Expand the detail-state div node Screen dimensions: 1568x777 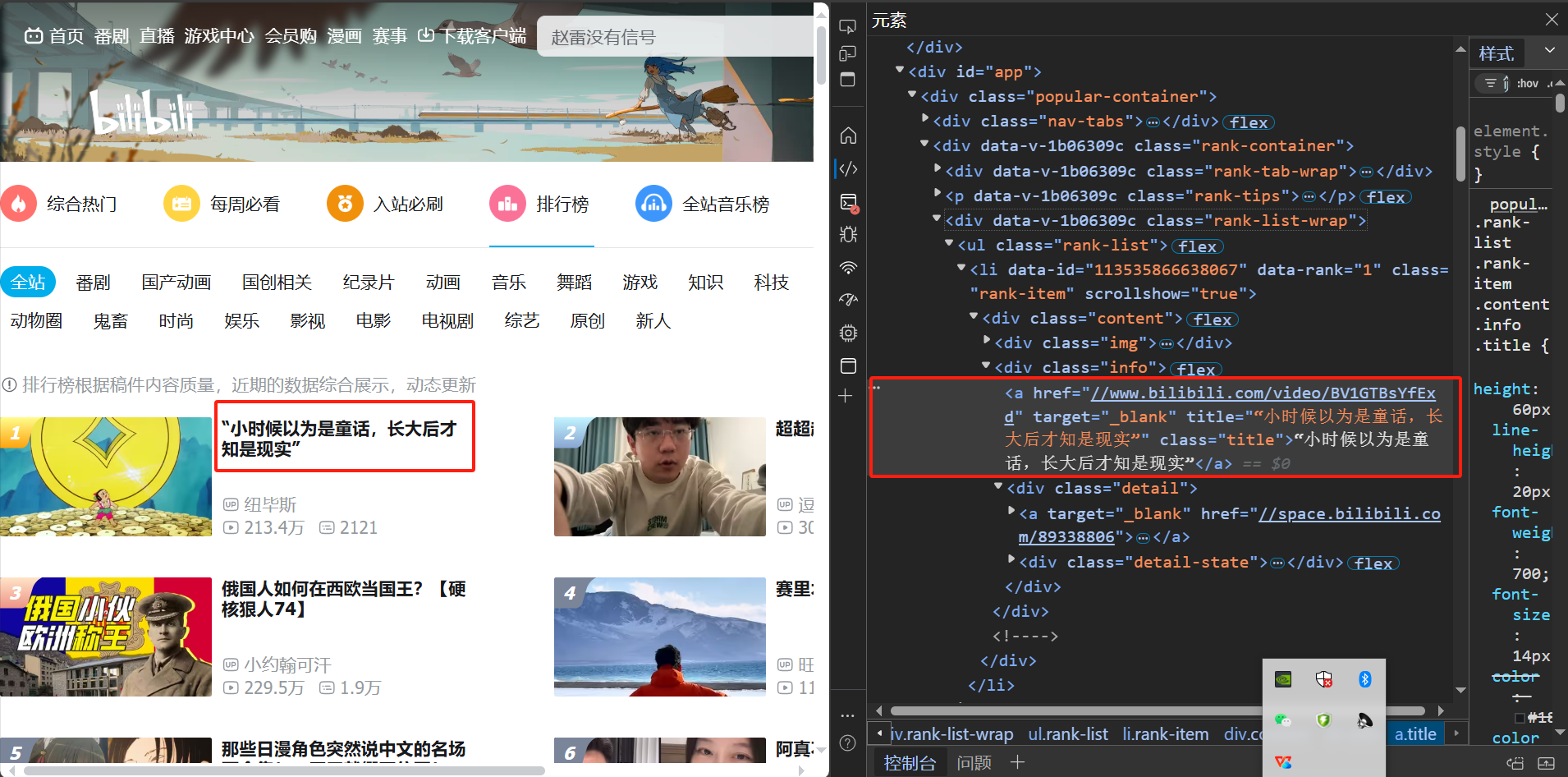[1011, 561]
